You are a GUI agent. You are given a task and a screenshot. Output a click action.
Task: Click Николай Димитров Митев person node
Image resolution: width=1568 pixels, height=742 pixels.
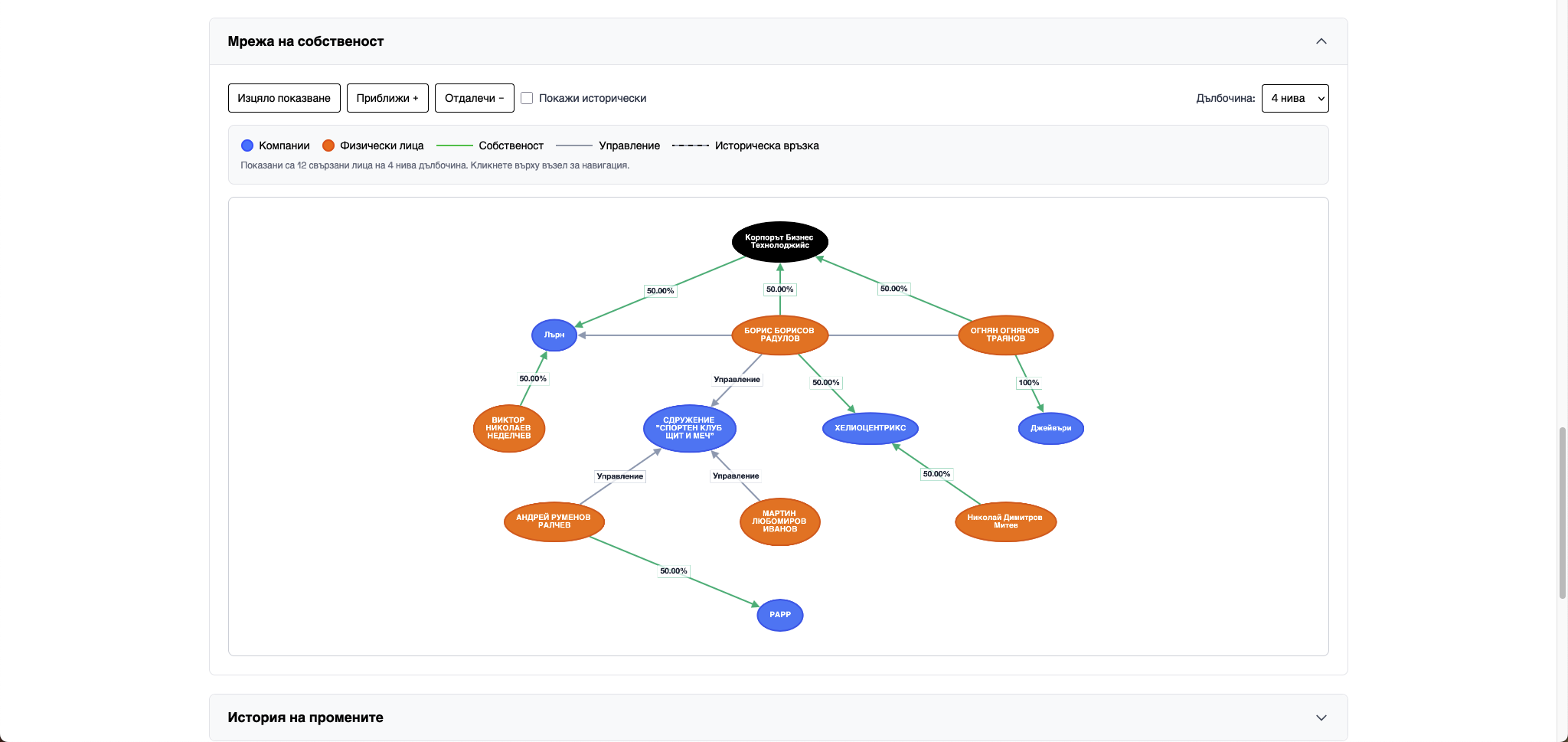coord(1005,521)
